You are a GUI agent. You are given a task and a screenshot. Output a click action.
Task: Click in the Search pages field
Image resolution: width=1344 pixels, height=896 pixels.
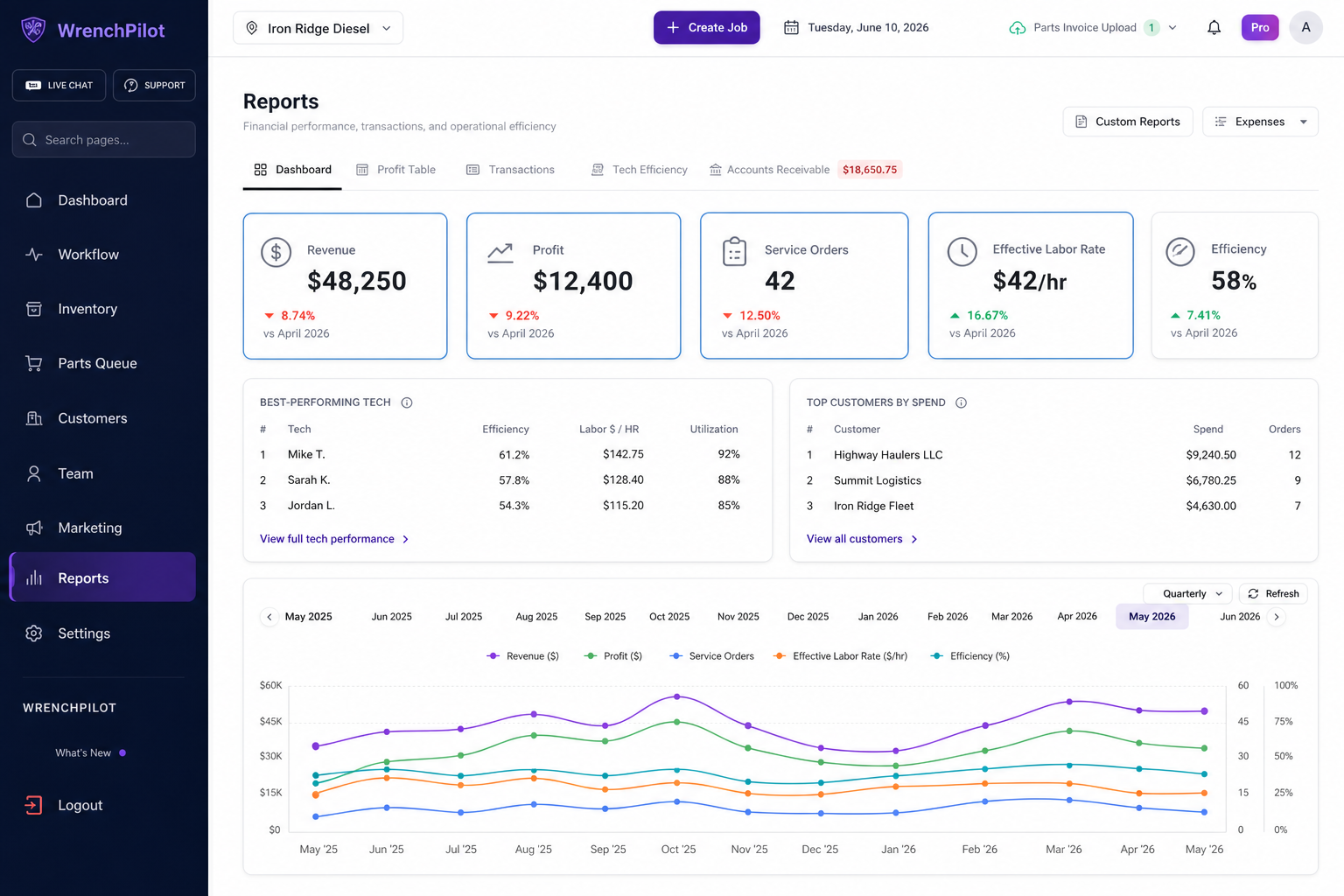point(104,140)
